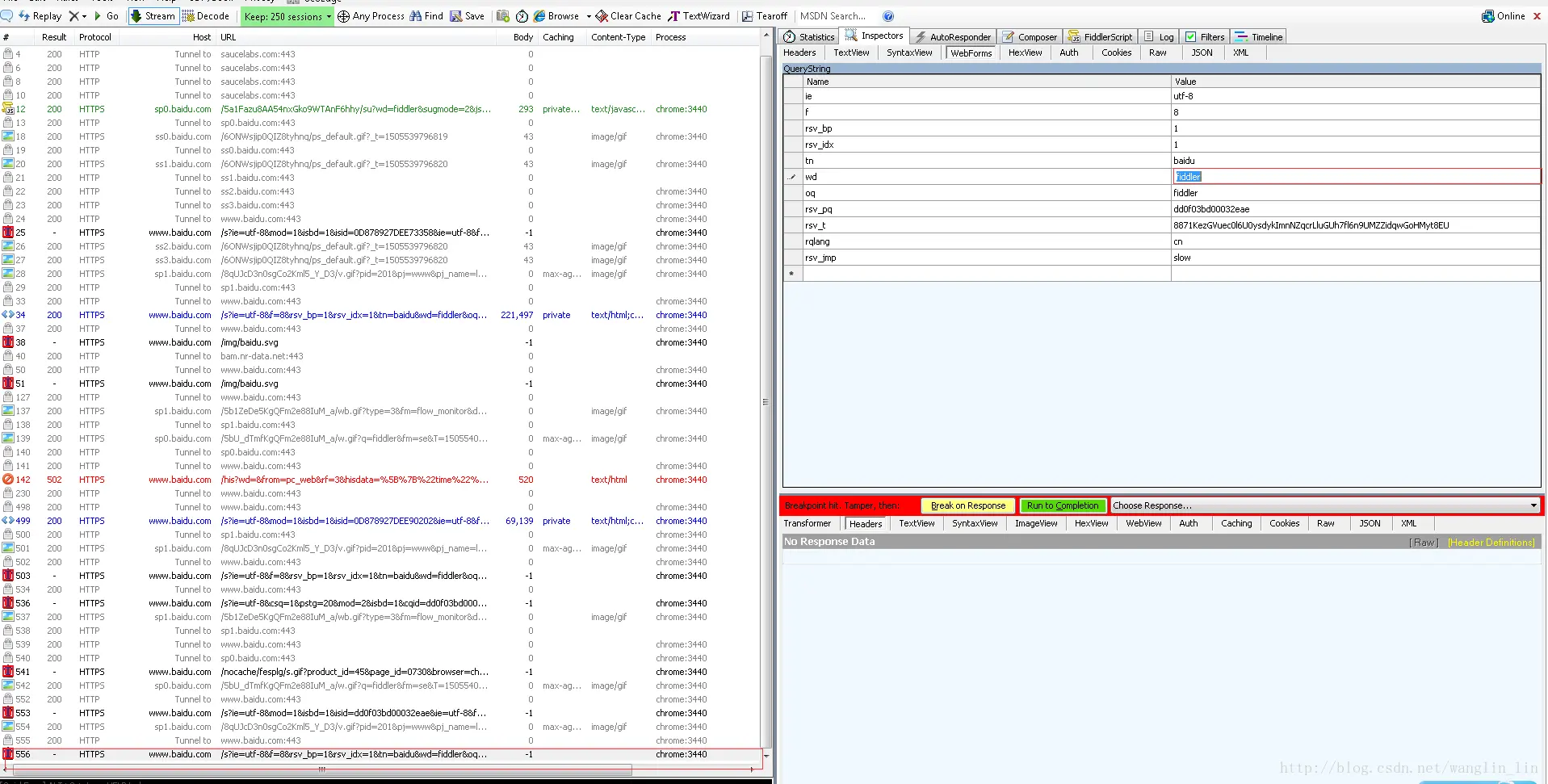
Task: Click the JS icon of session 12
Action: 8,109
